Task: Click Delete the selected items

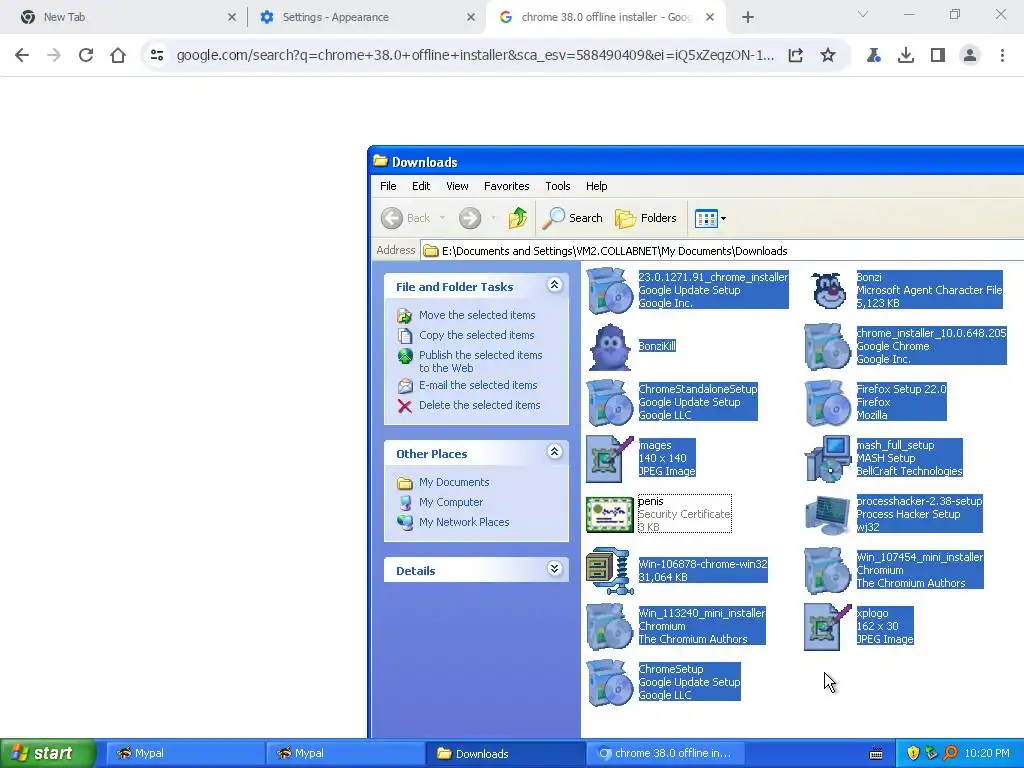Action: [479, 405]
